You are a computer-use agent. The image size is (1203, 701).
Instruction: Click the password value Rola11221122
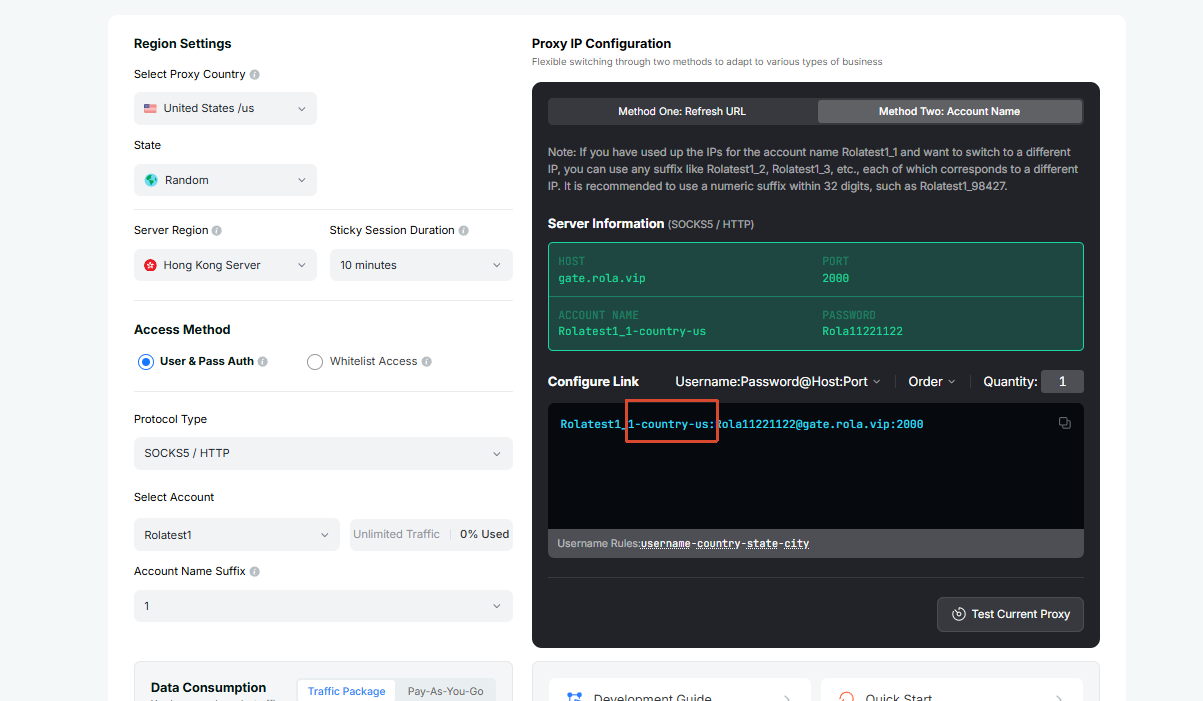[x=862, y=331]
